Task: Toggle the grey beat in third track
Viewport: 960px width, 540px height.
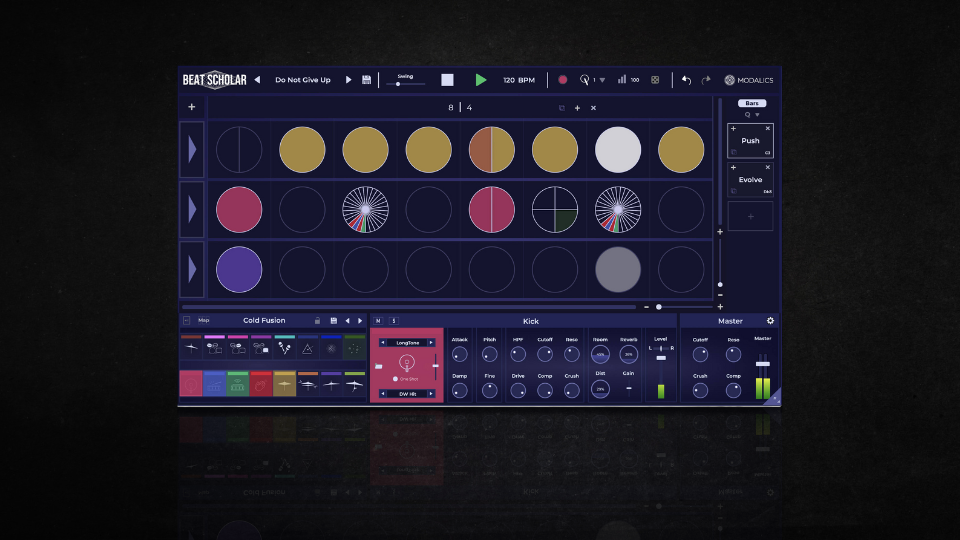Action: [x=618, y=270]
